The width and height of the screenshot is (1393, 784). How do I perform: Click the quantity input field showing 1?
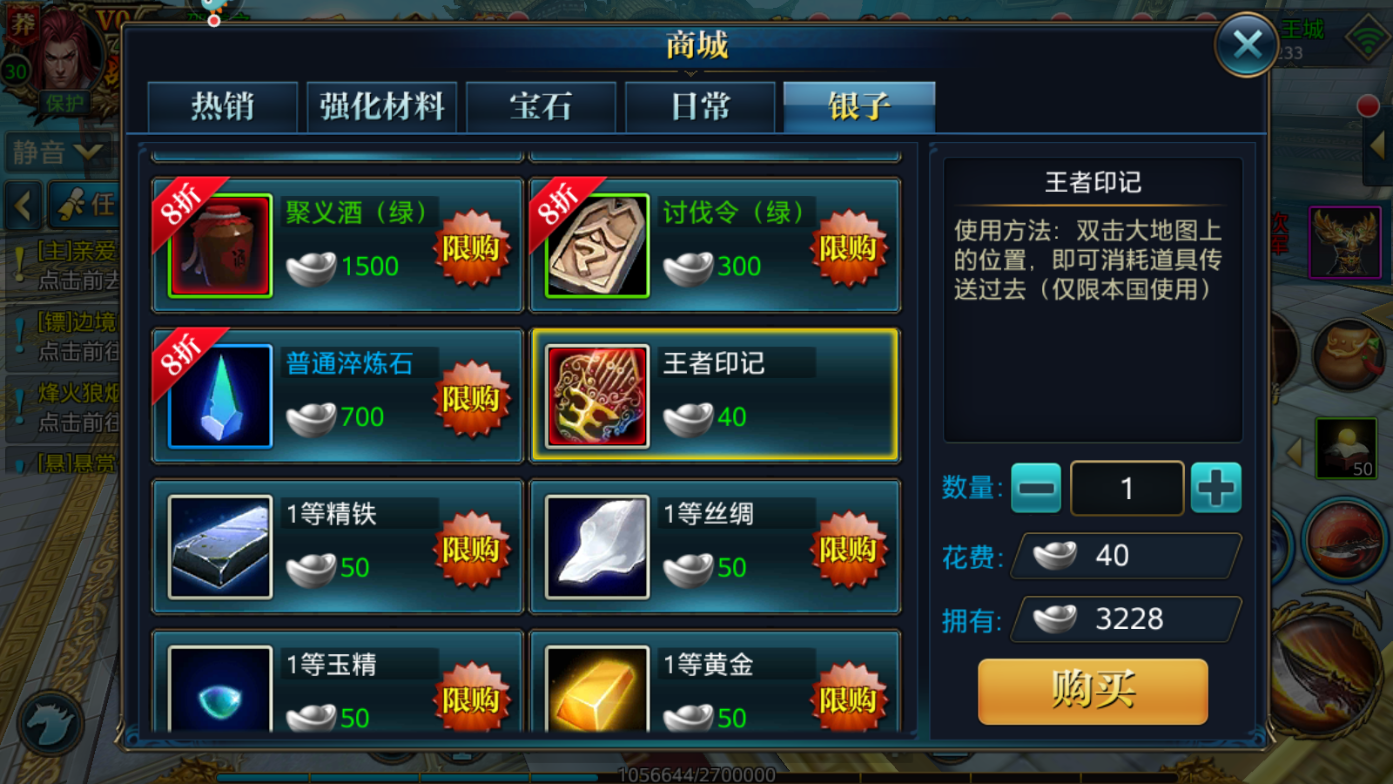point(1127,488)
